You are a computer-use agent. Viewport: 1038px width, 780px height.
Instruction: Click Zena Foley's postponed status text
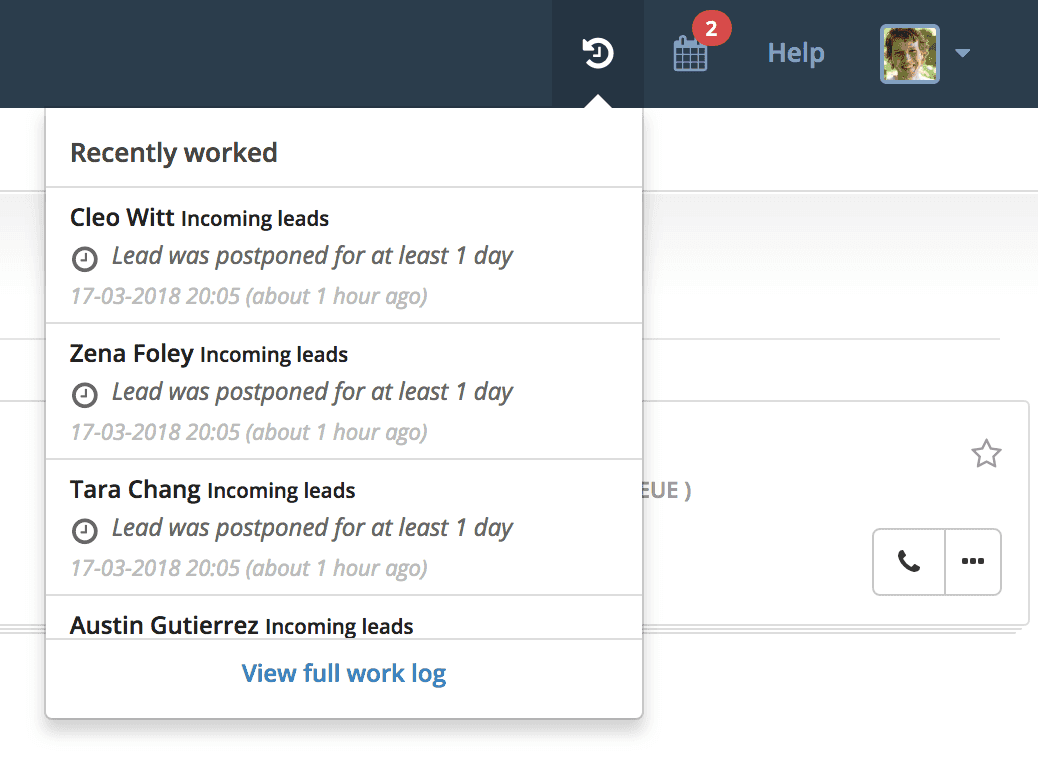312,392
